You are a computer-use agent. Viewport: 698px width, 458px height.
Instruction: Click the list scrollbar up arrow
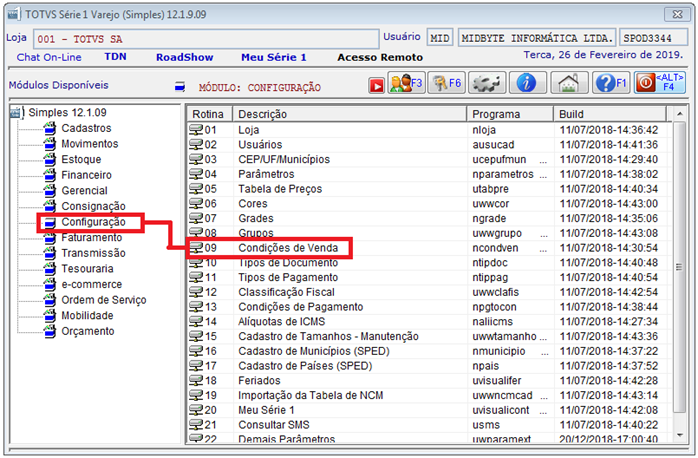point(679,114)
